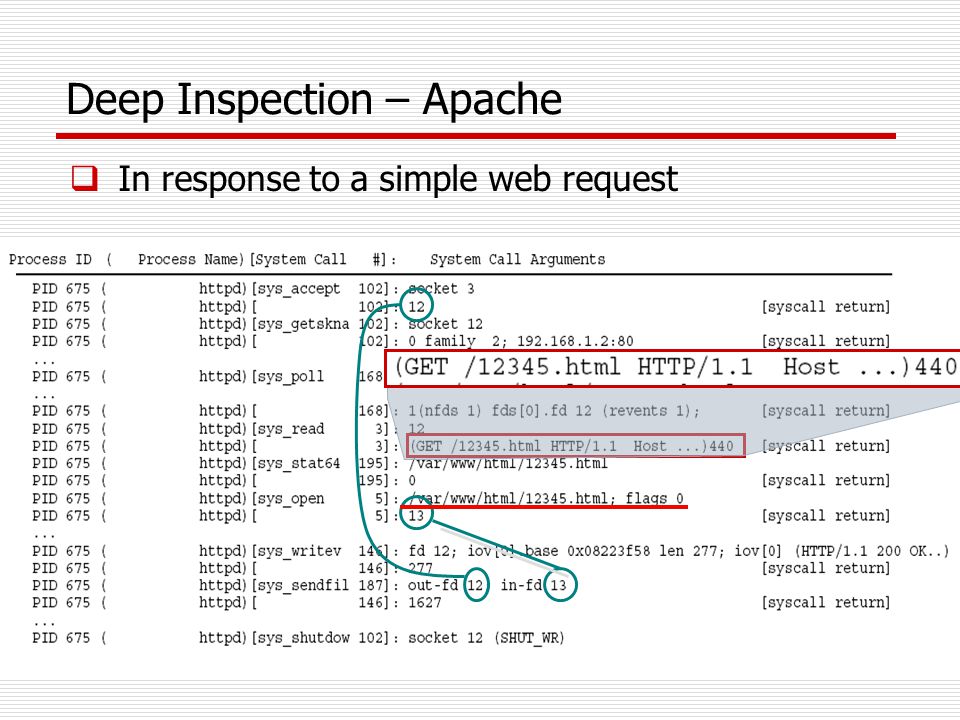Select the "[sys_stat64" system call entry
The width and height of the screenshot is (960, 720).
pyautogui.click(x=296, y=463)
